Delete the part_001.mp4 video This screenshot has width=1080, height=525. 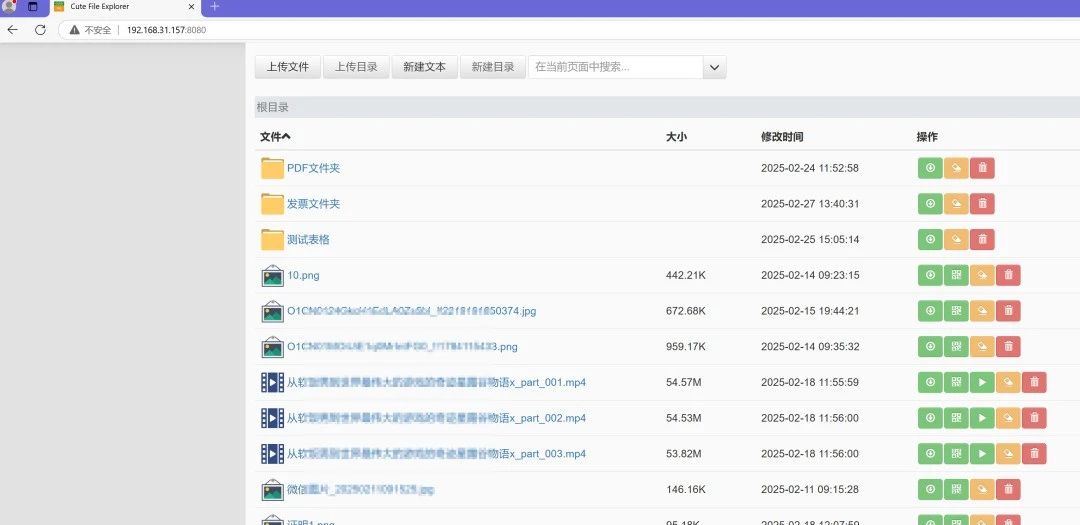(1035, 382)
